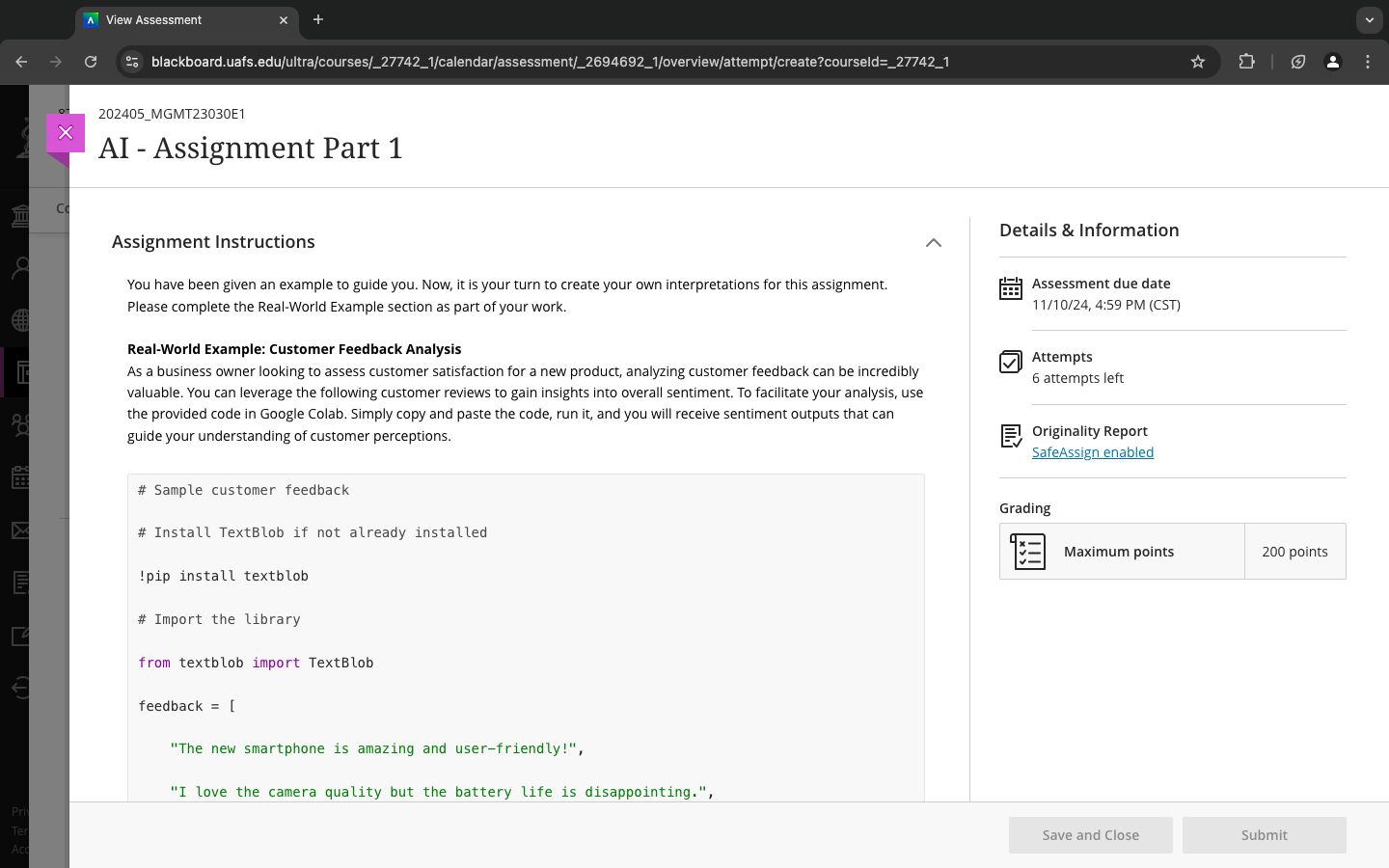Collapse the Assignment Instructions section

(933, 242)
